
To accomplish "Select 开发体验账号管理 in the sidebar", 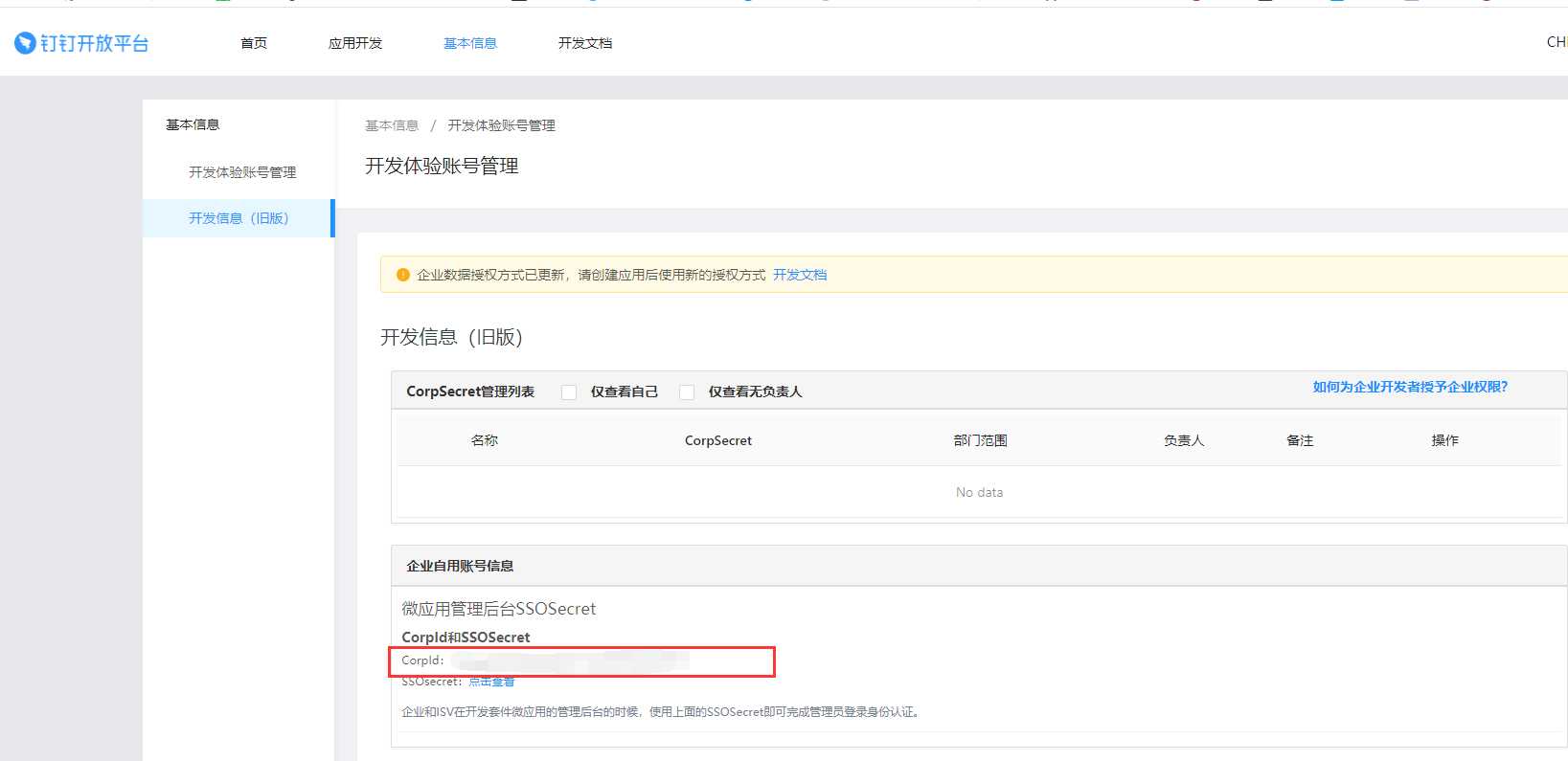I will (242, 172).
